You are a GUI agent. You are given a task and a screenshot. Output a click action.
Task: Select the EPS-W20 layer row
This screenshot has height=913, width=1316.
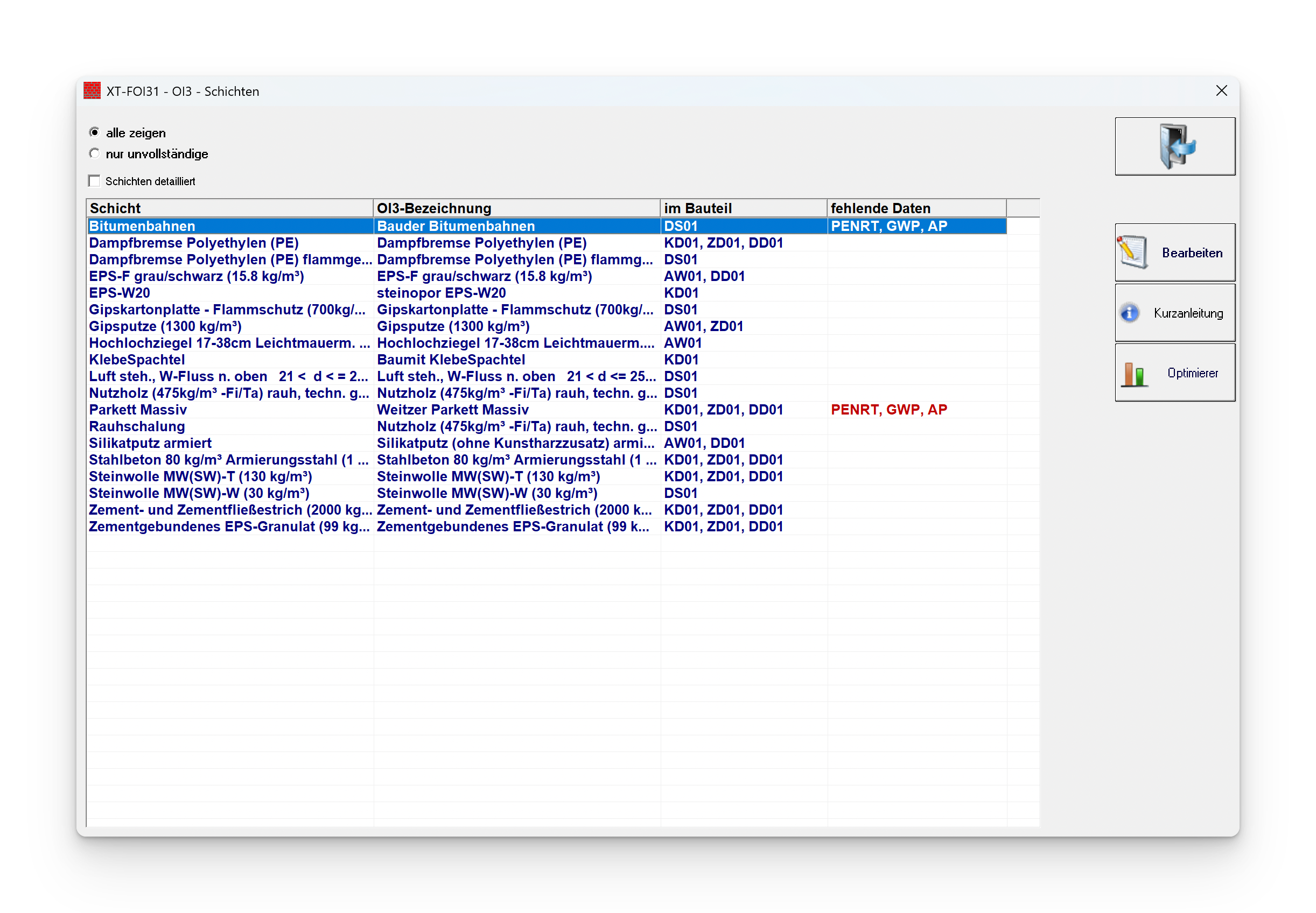pos(120,293)
